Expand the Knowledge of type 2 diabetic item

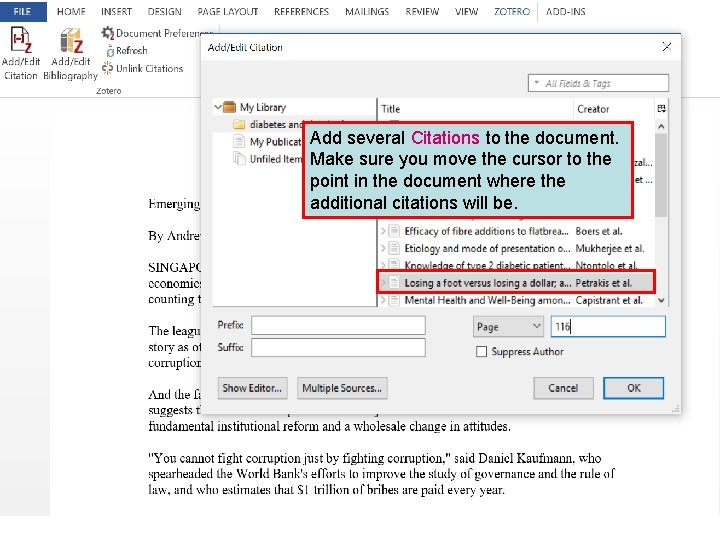point(383,265)
